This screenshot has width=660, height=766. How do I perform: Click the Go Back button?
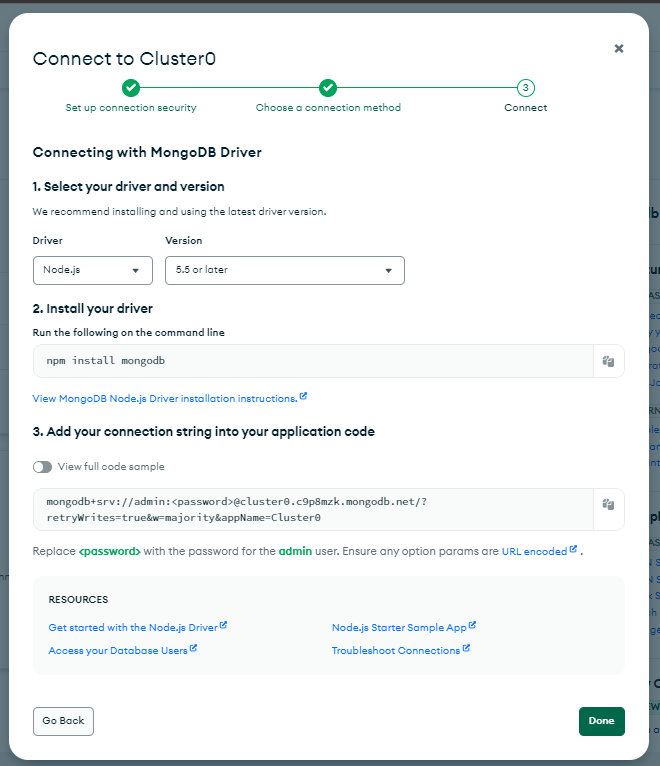(64, 721)
